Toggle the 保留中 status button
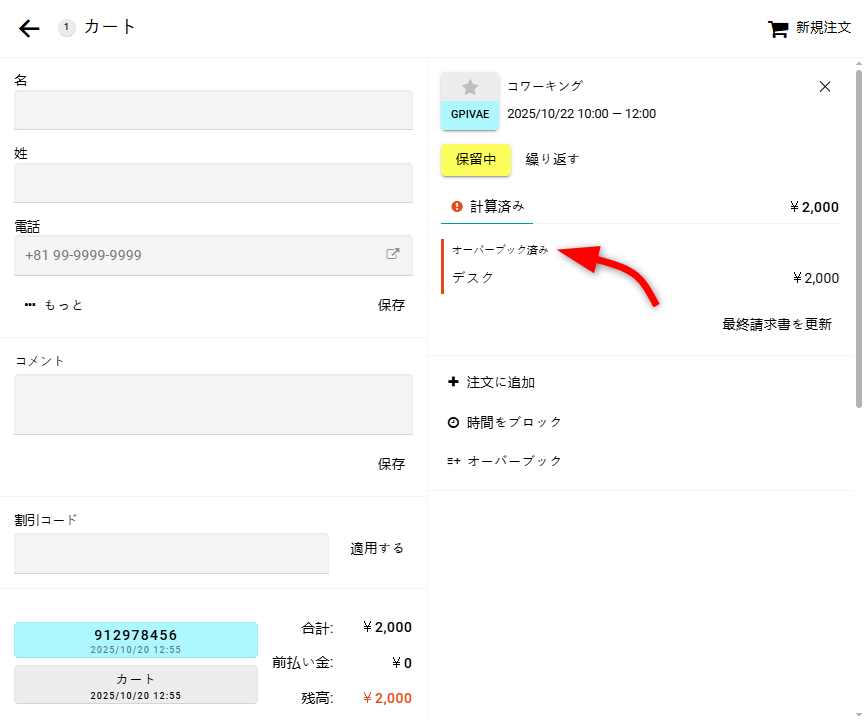The height and width of the screenshot is (720, 864). [x=476, y=159]
